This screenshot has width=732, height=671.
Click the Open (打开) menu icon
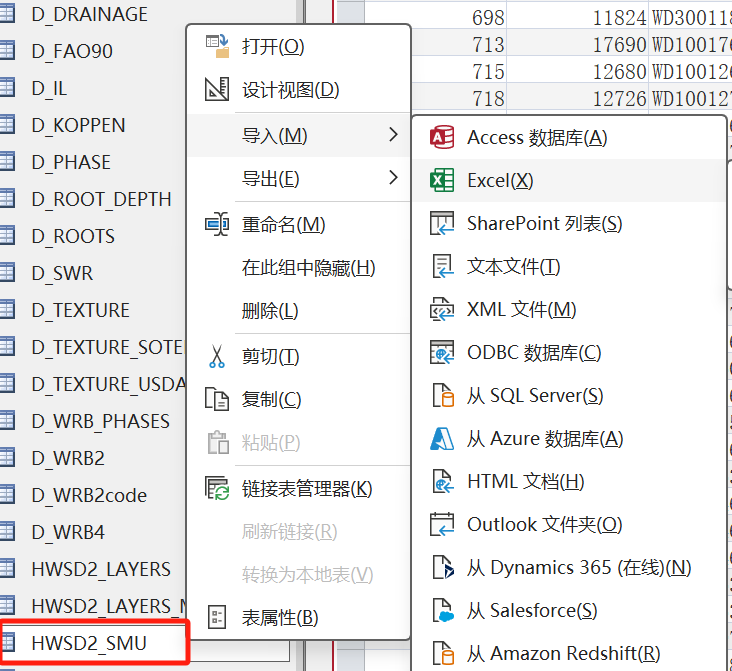[217, 46]
